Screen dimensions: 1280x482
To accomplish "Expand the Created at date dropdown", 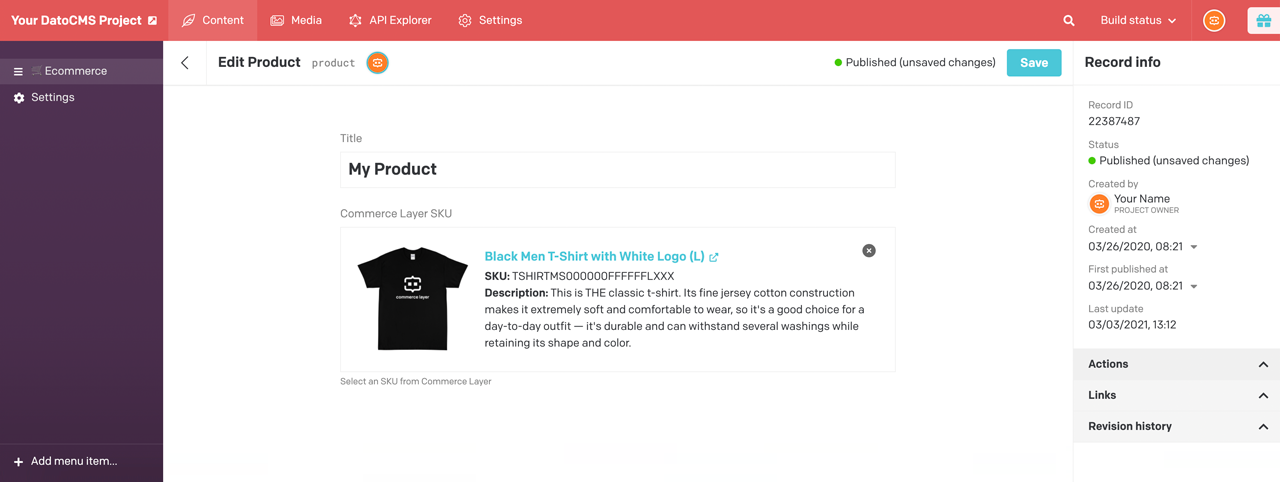I will pyautogui.click(x=1194, y=247).
